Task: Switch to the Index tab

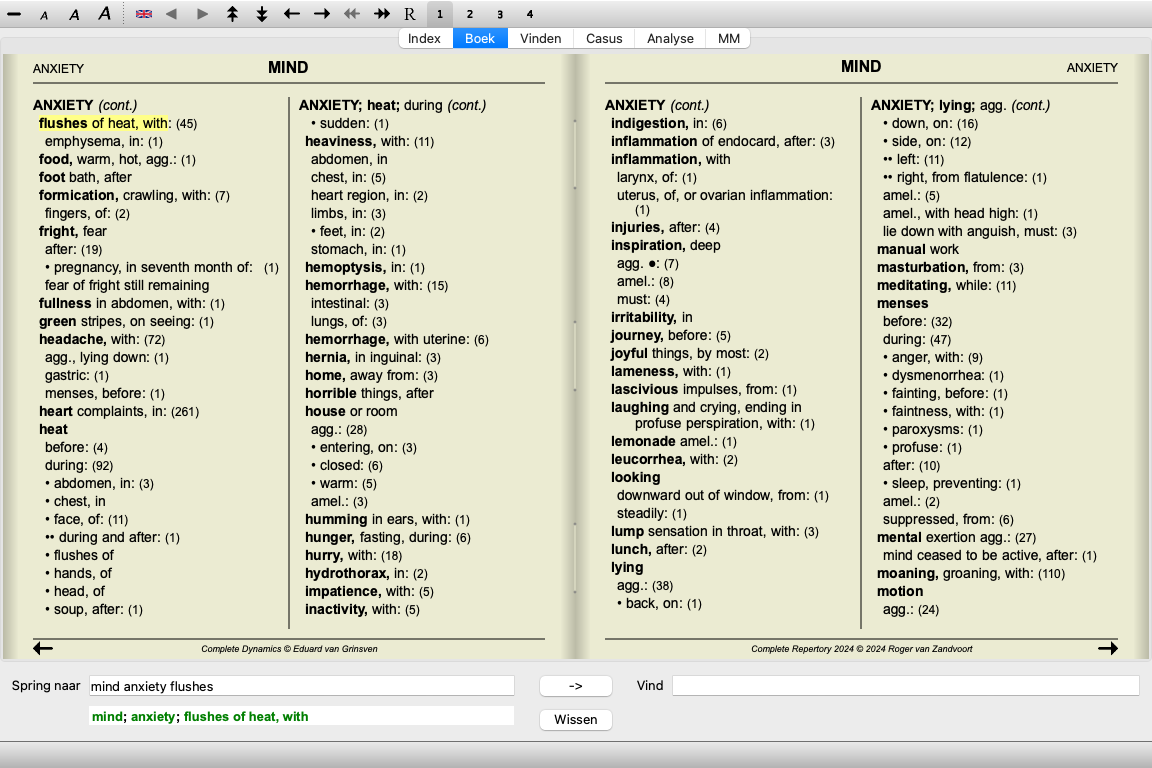Action: coord(425,39)
